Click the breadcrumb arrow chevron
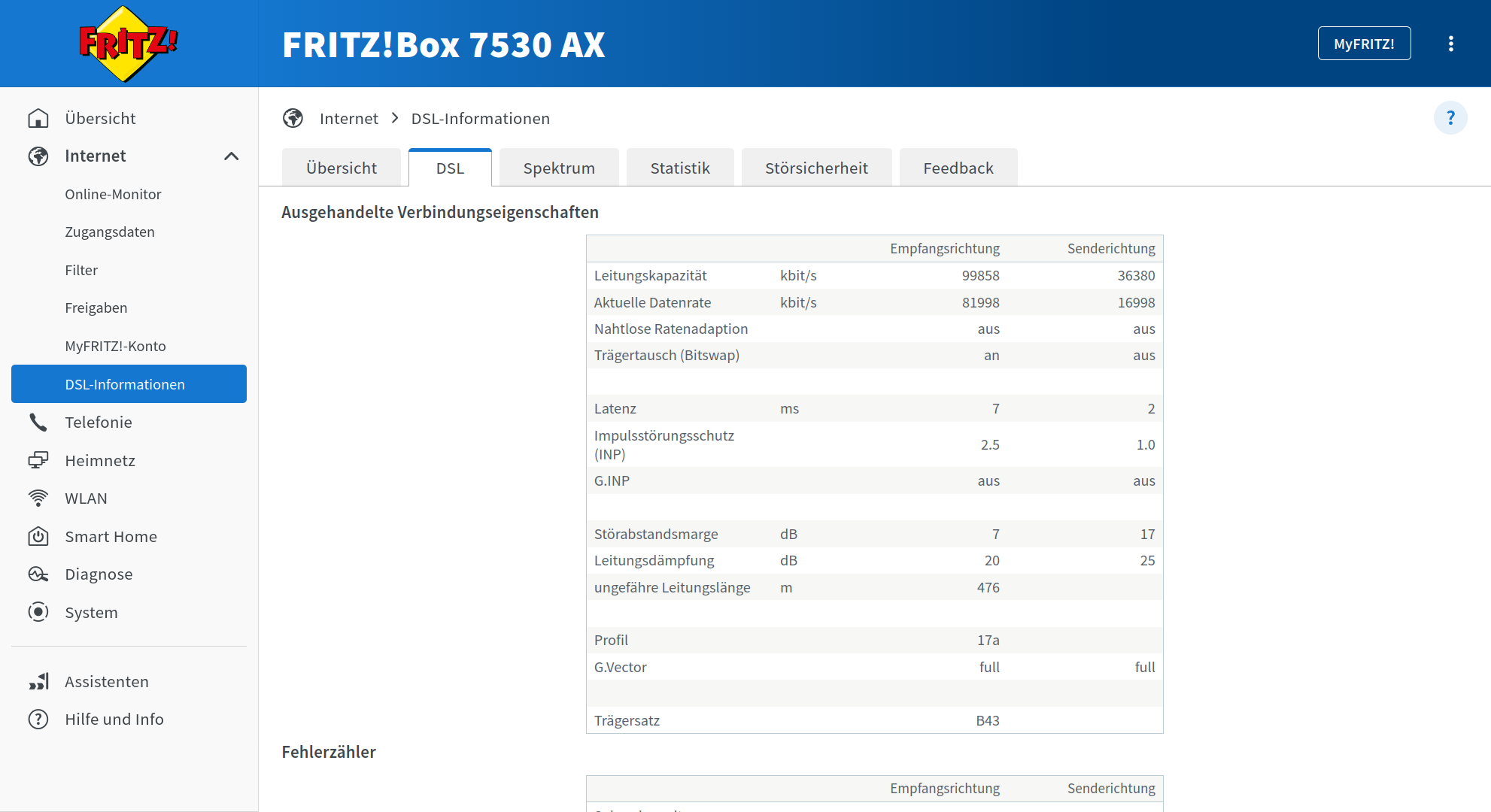The width and height of the screenshot is (1491, 812). pos(395,118)
